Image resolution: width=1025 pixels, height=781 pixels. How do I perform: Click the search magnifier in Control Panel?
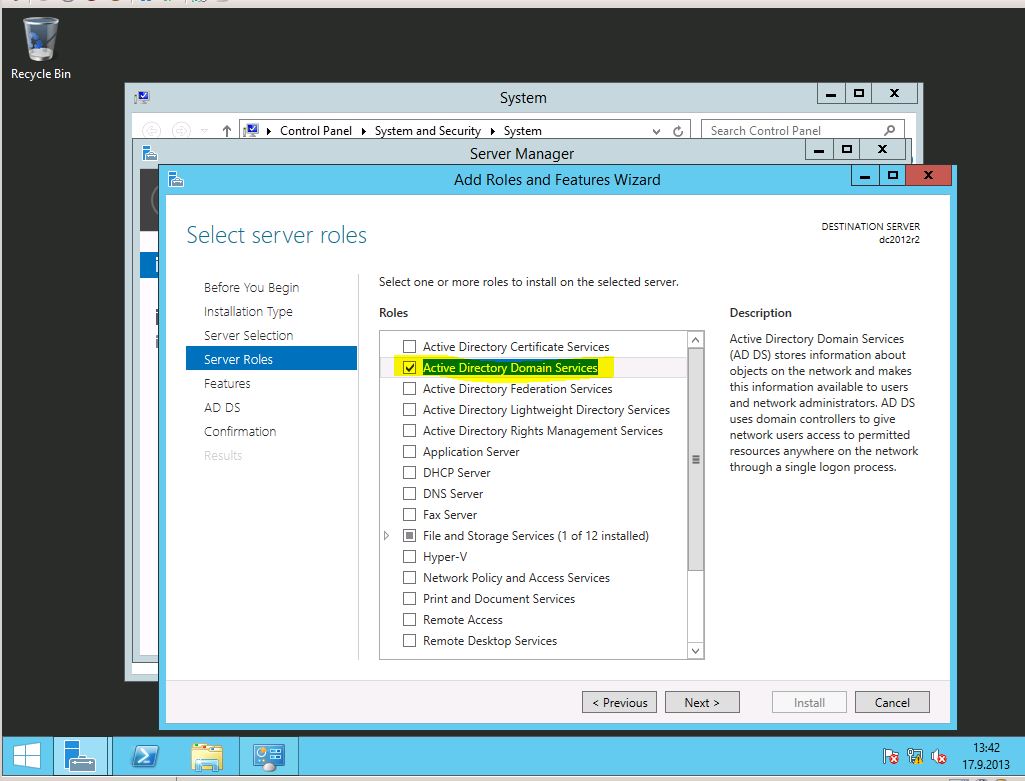click(x=889, y=130)
